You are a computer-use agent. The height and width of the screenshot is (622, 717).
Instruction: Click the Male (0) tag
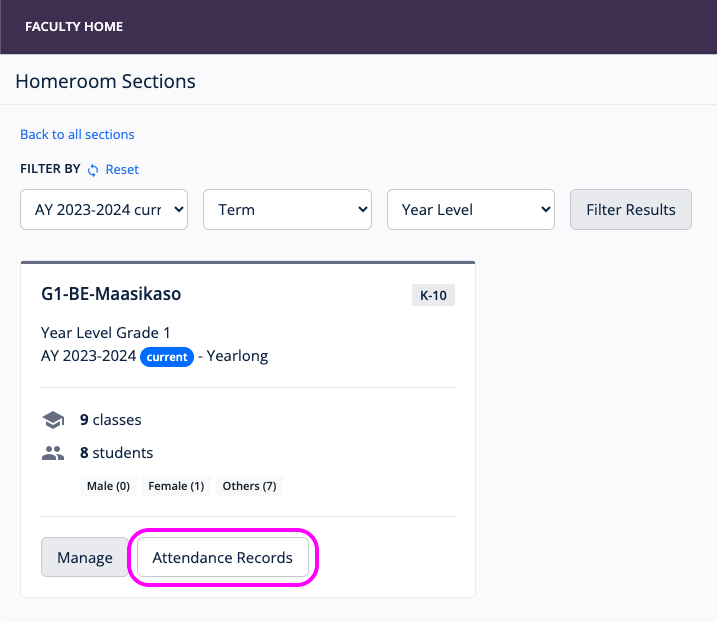108,486
